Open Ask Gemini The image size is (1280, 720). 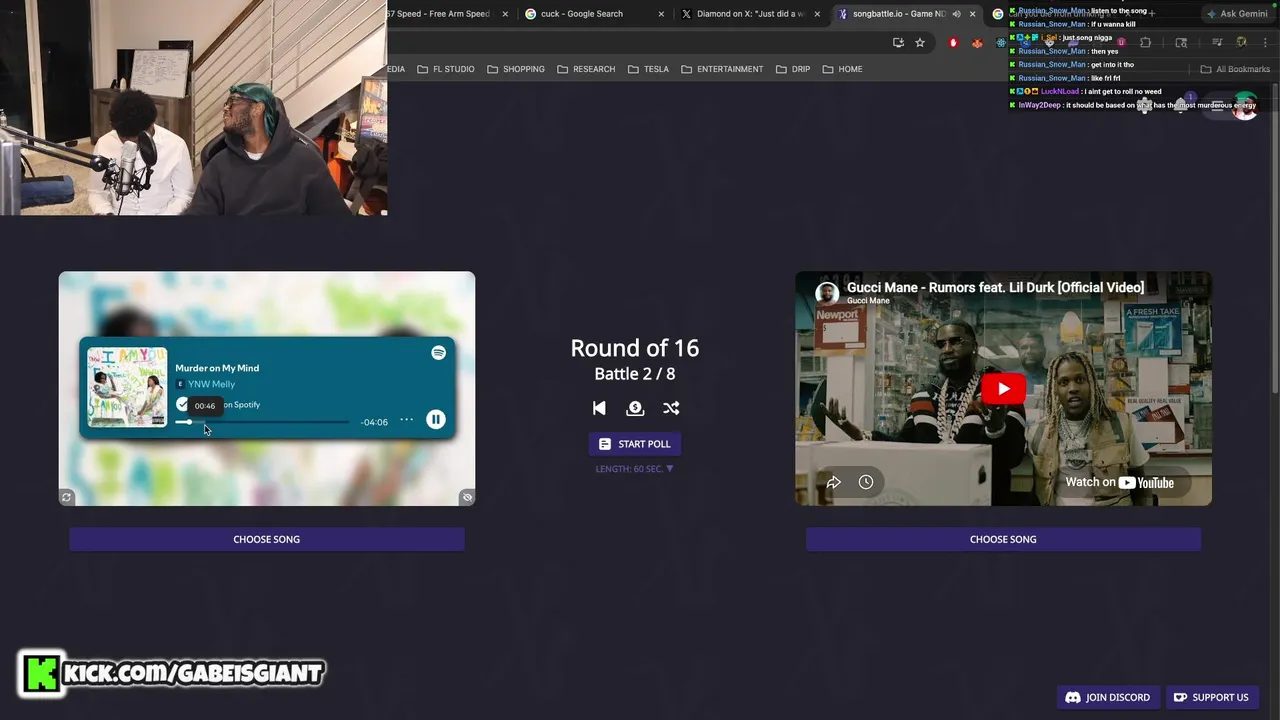pos(1237,14)
